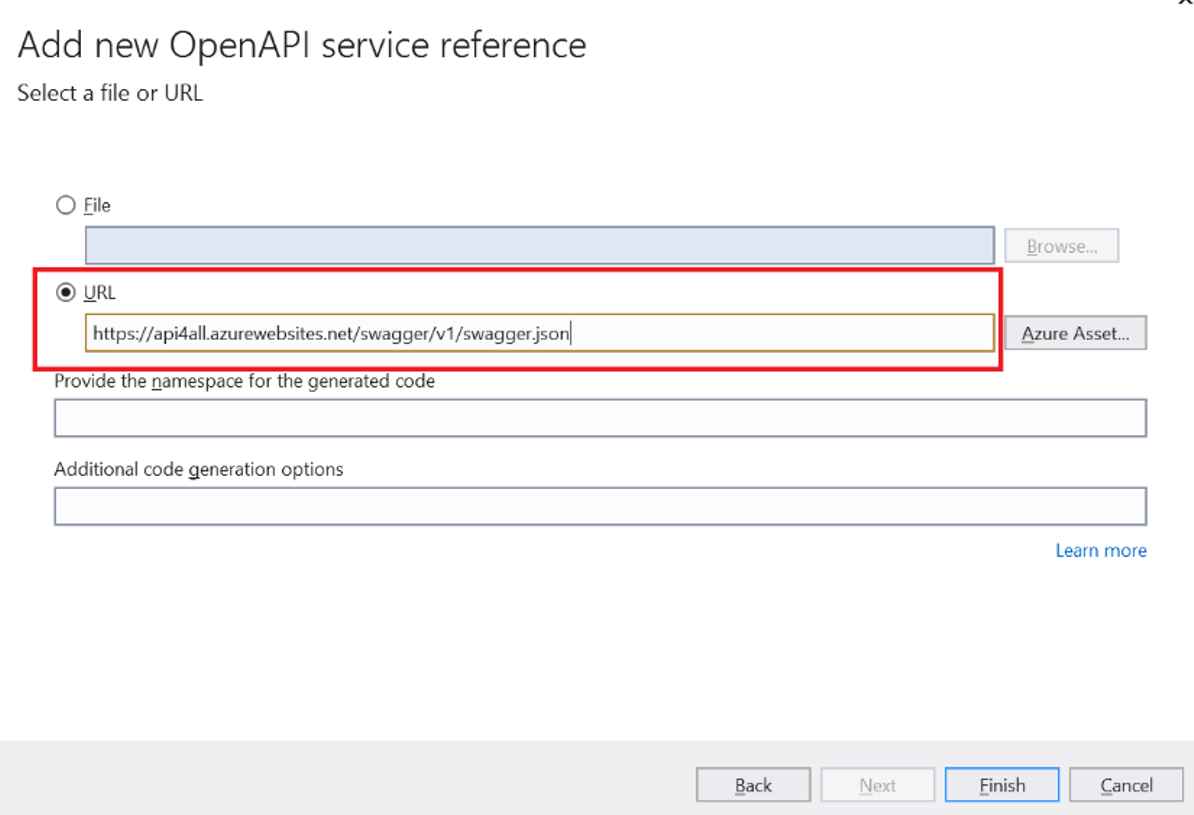Screen dimensions: 1194x815
Task: Click the Finish button
Action: click(1001, 784)
